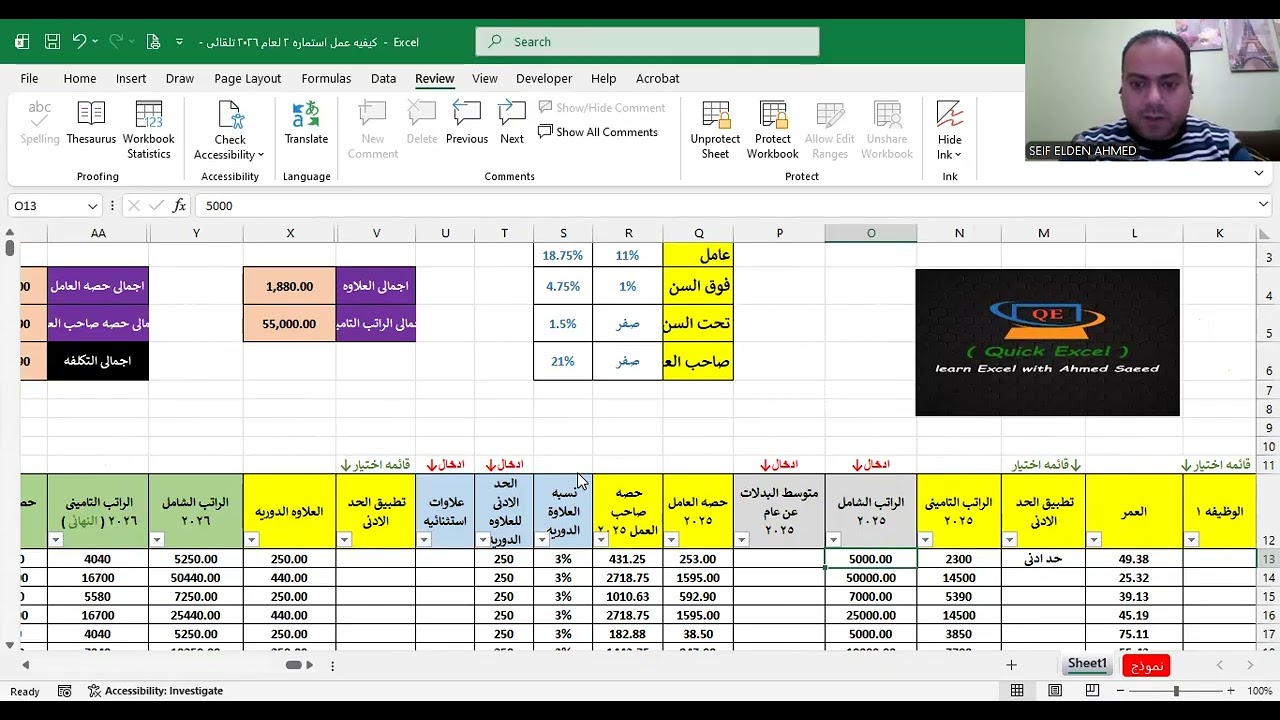Run the Check Accessibility tool
This screenshot has width=1280, height=720.
pos(229,131)
